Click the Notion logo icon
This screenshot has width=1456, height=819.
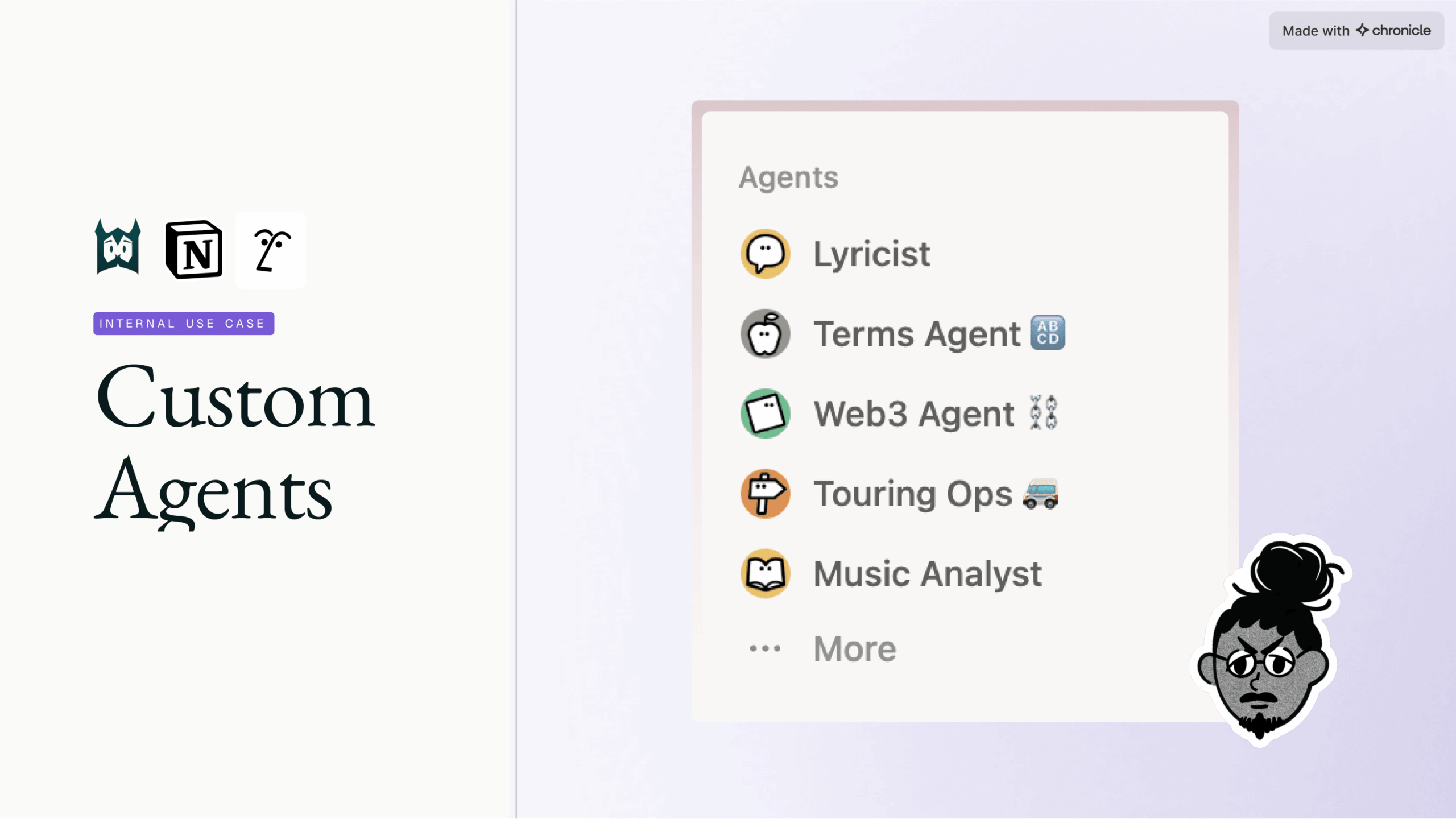point(194,250)
